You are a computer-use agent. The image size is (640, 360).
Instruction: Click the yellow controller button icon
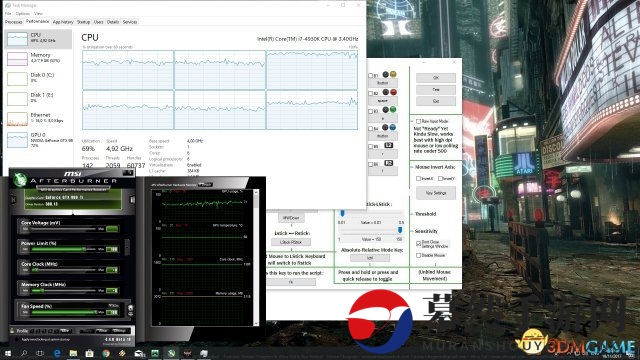(393, 74)
